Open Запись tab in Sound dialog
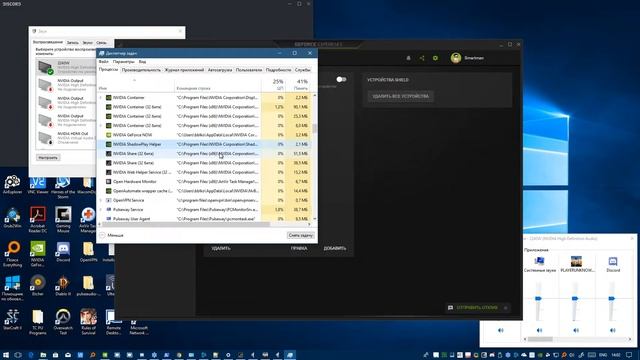Screen dimensions: 640x360 click(x=73, y=42)
